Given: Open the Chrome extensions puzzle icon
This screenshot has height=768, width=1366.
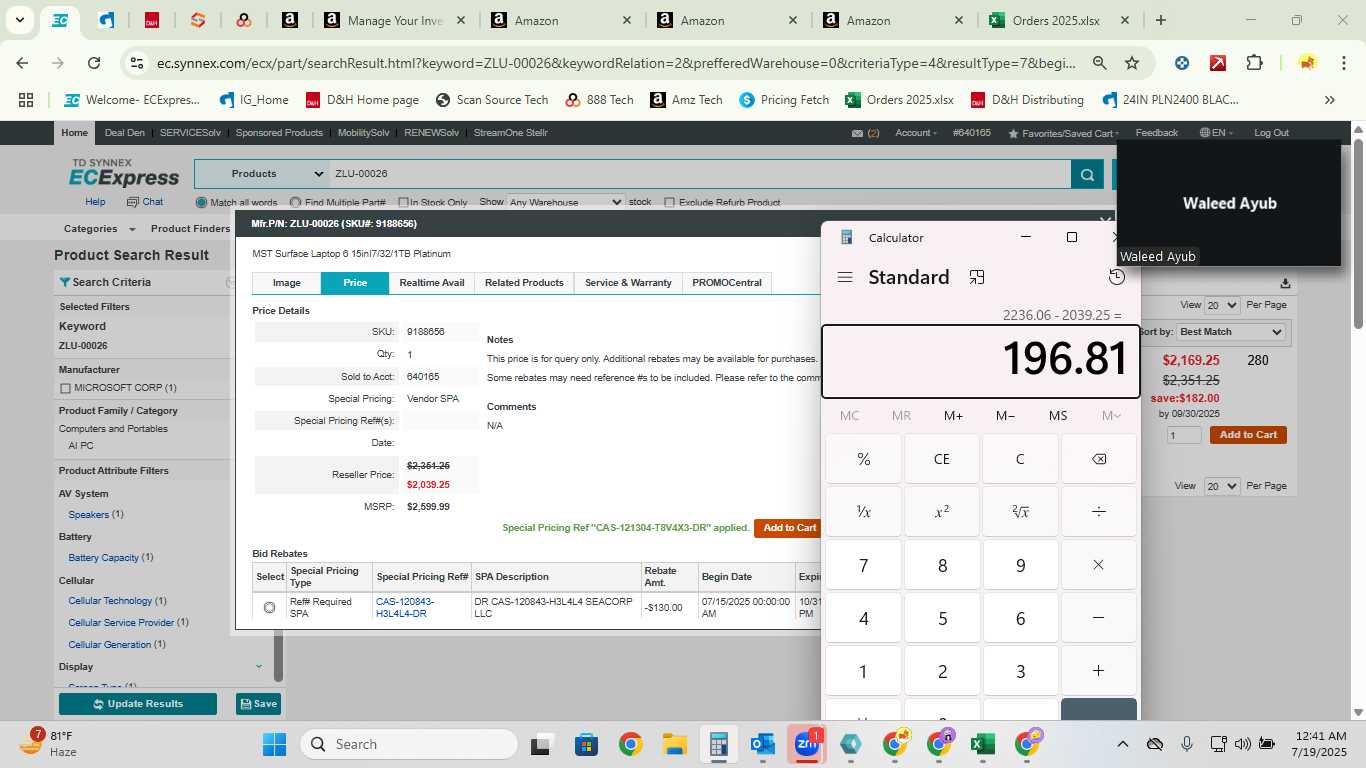Looking at the screenshot, I should [x=1254, y=63].
